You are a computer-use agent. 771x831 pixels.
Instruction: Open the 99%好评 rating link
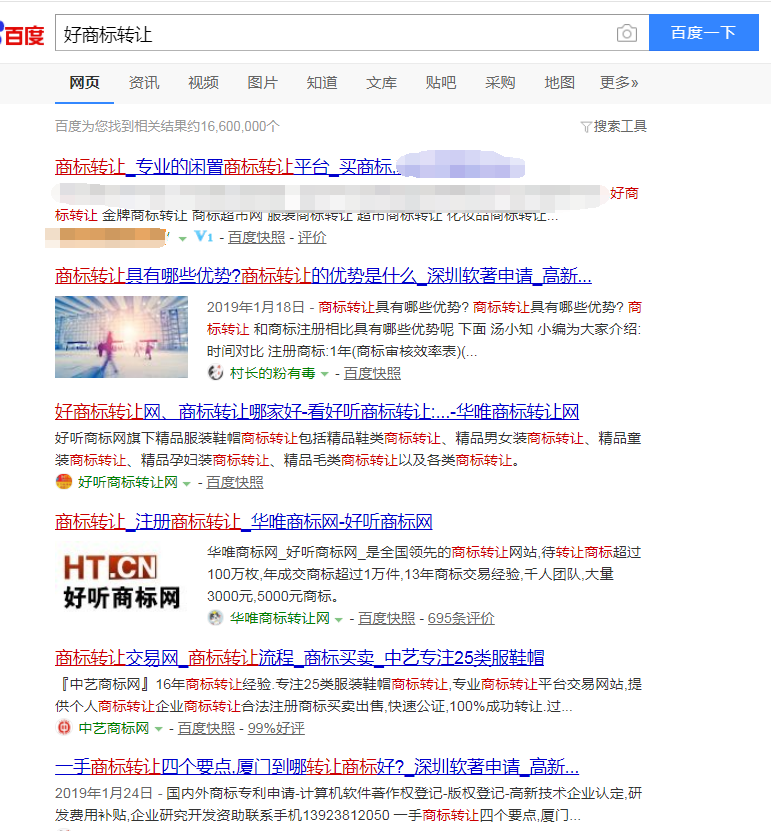click(x=276, y=728)
